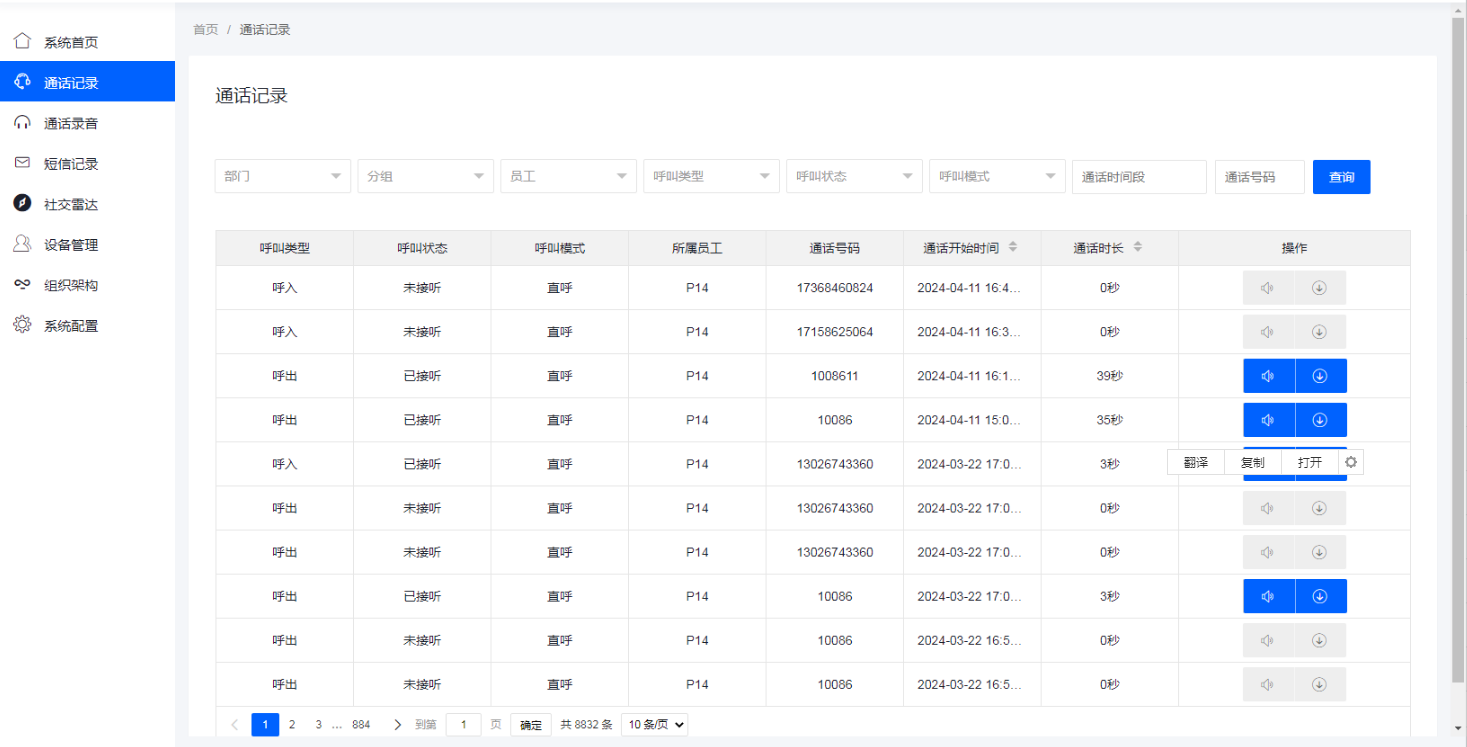The image size is (1467, 747).
Task: Go to 系统首页 via sidebar icon
Action: pos(65,41)
